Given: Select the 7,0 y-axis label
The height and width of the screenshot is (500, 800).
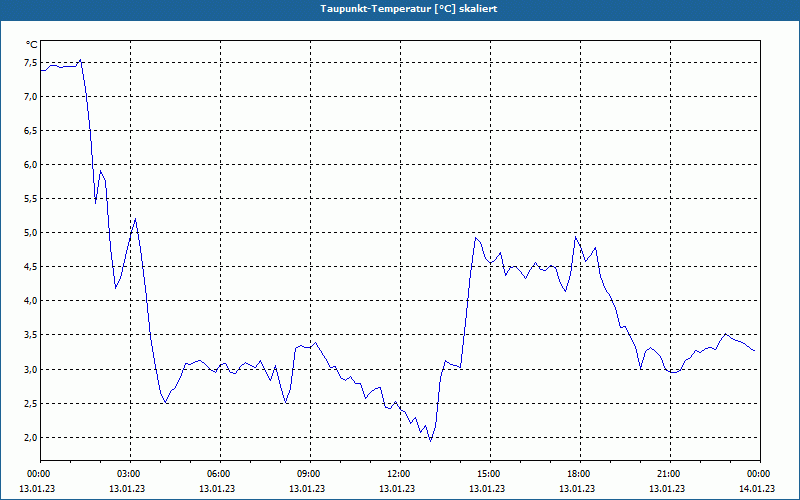Looking at the screenshot, I should [30, 96].
